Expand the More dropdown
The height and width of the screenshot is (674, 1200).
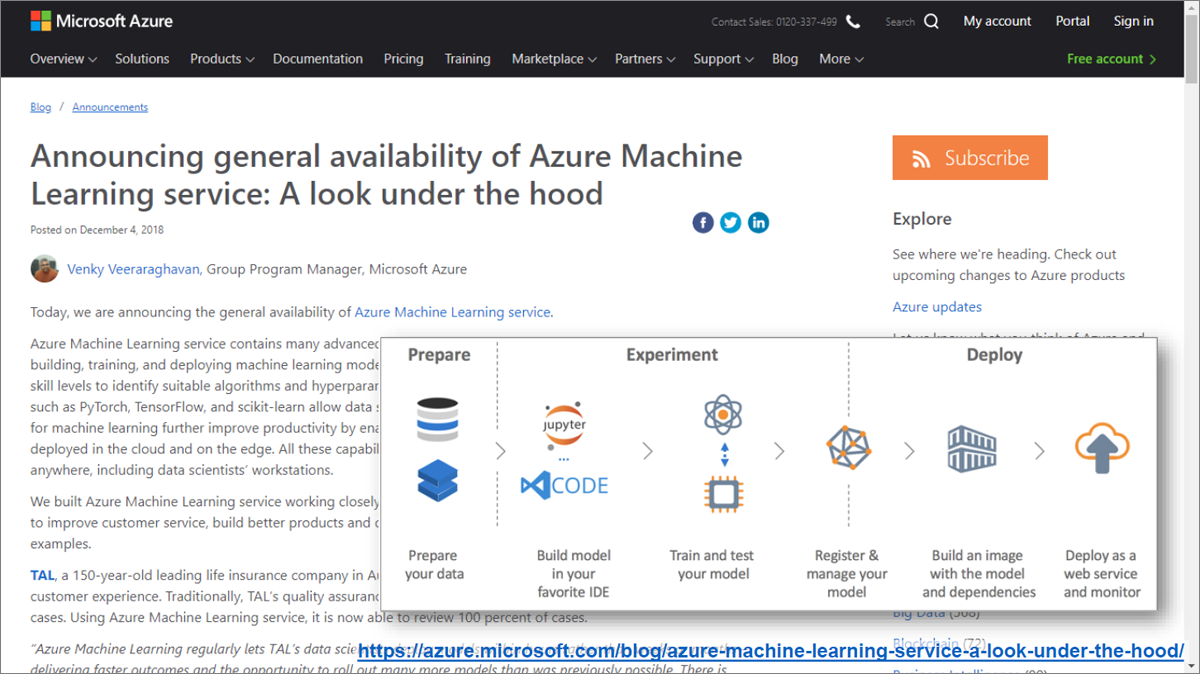(x=841, y=59)
